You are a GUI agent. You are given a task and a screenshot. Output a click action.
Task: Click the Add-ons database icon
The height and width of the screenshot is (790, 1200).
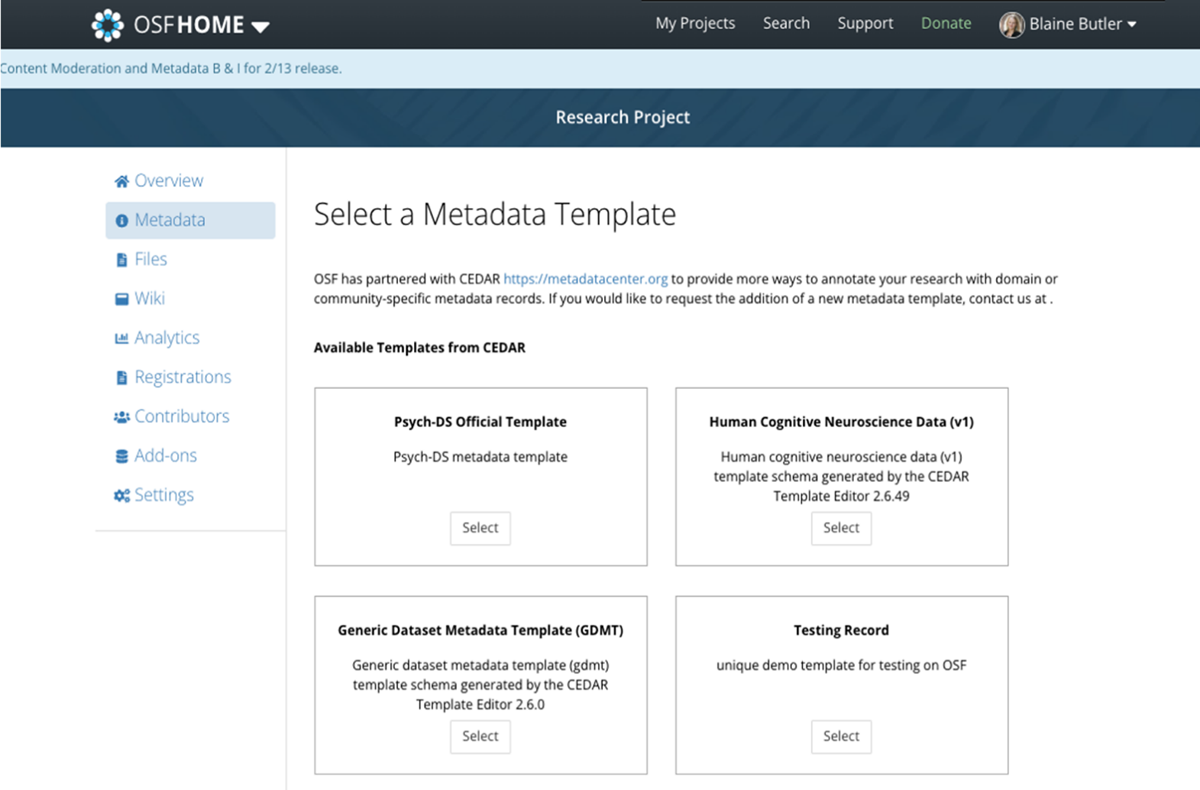pyautogui.click(x=122, y=456)
